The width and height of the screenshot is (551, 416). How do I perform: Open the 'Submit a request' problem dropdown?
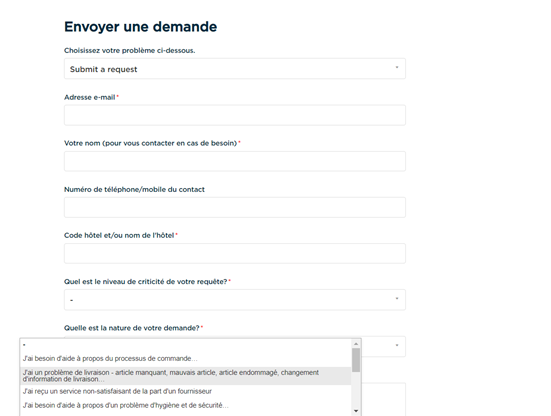[x=235, y=69]
